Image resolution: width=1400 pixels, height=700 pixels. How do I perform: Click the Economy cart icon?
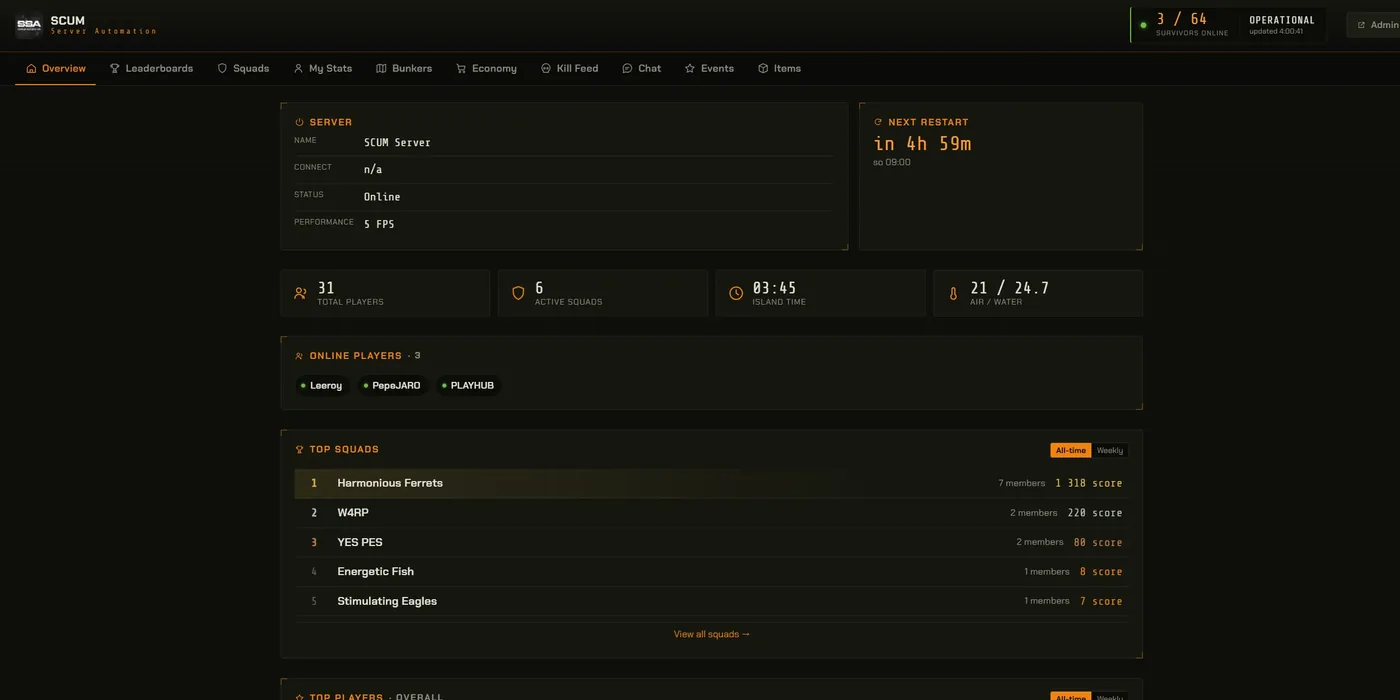[461, 69]
